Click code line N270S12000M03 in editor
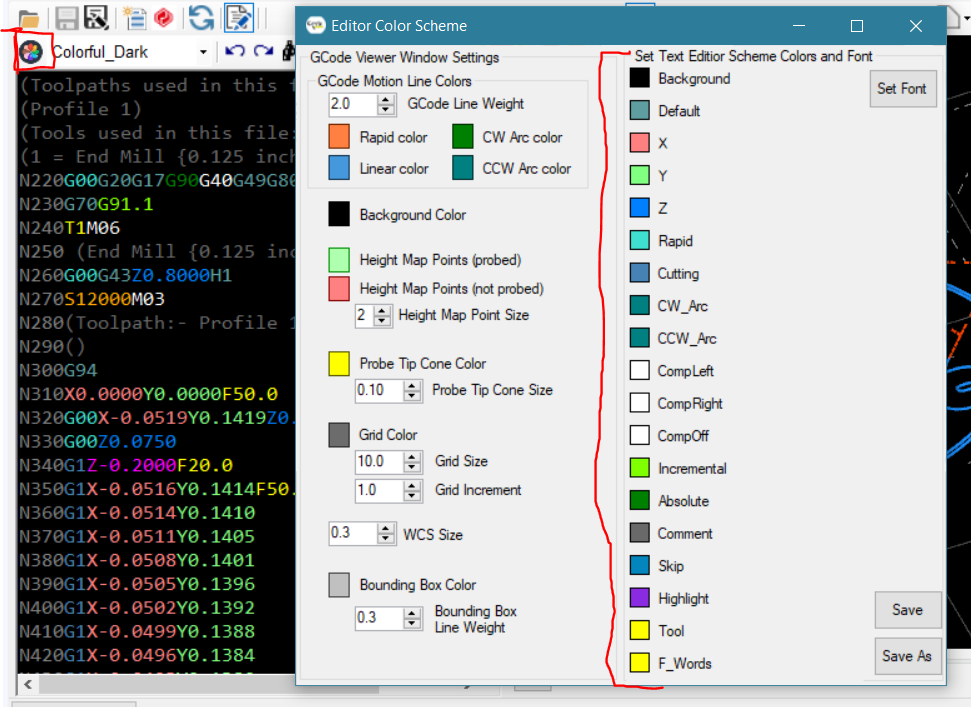Image resolution: width=971 pixels, height=707 pixels. pos(92,299)
